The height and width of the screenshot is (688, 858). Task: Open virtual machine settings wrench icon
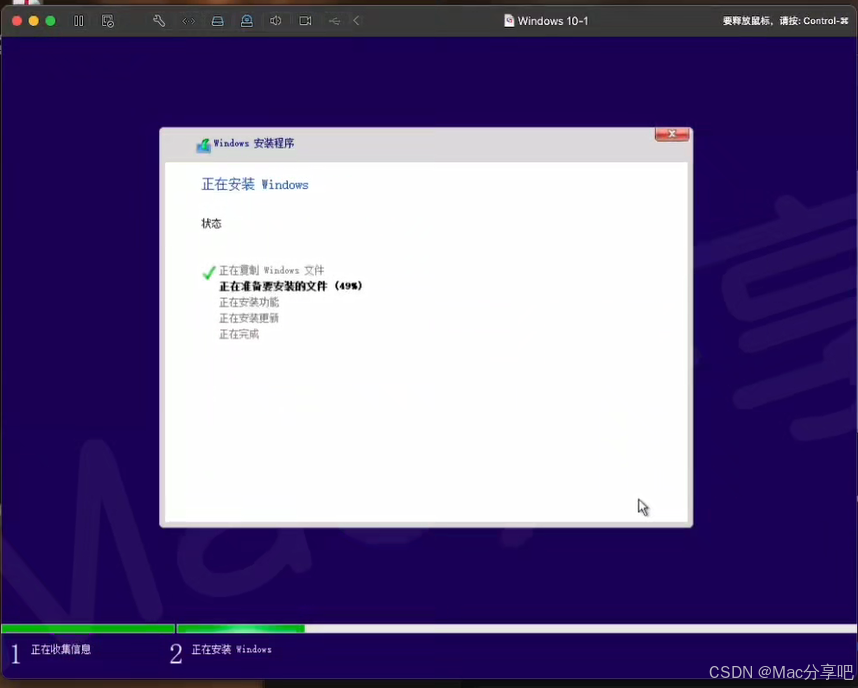(159, 21)
